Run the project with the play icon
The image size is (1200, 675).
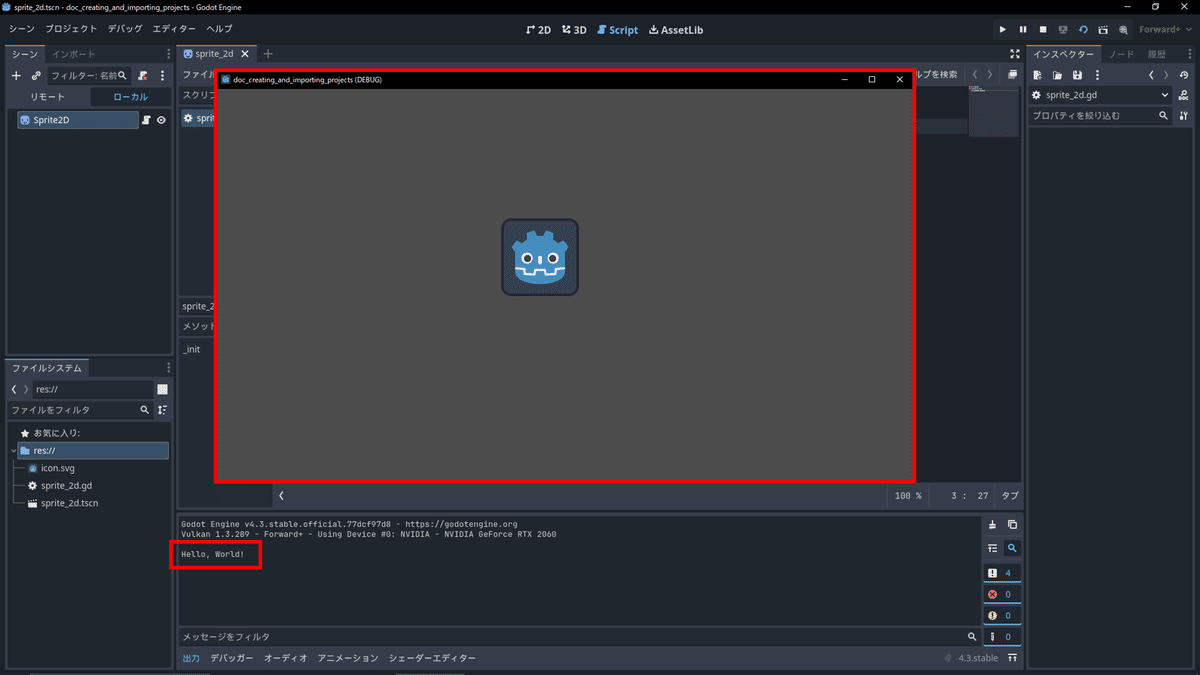click(1003, 30)
